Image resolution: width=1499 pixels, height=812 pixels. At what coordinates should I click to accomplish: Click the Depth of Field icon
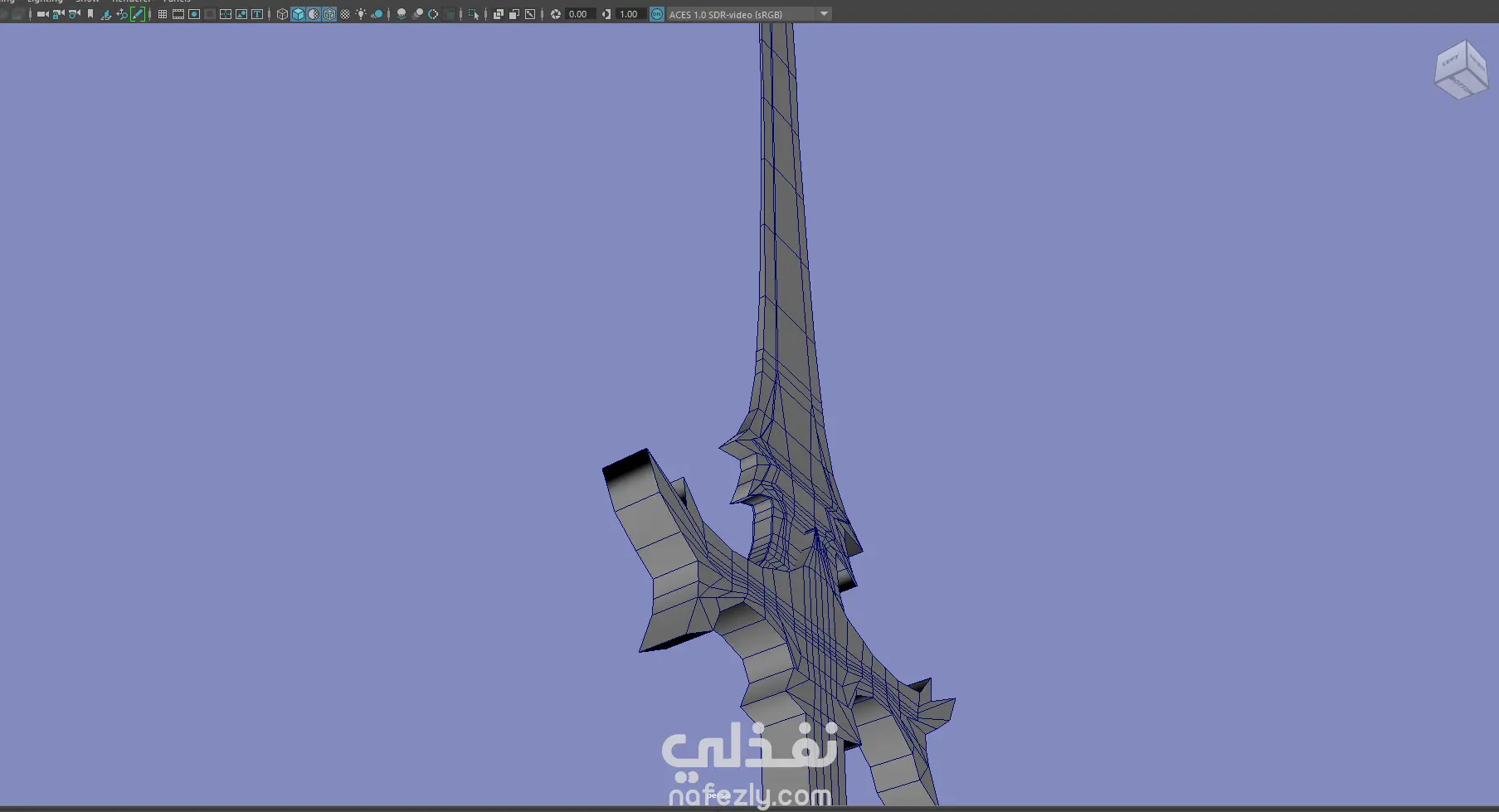coord(450,14)
